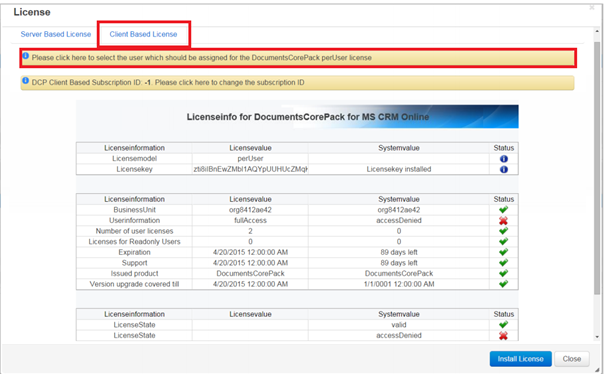Click 'Version upgrade covered till' label

point(134,284)
